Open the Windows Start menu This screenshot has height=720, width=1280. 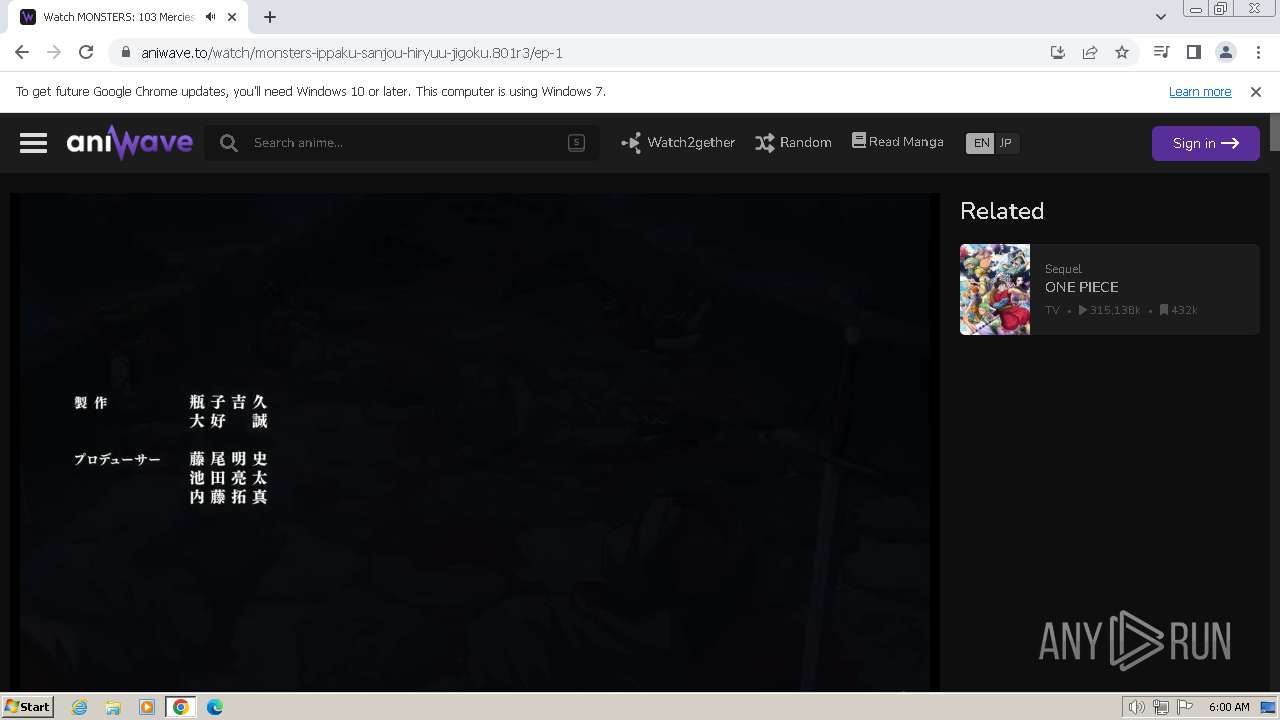(x=28, y=706)
